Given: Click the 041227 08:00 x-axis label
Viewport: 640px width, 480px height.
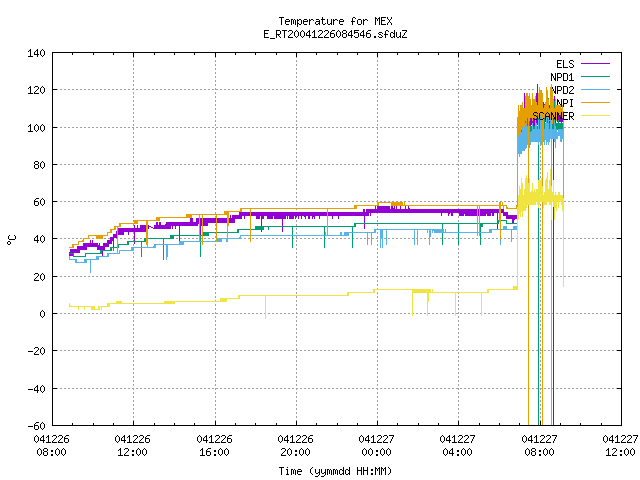Looking at the screenshot, I should 539,446.
